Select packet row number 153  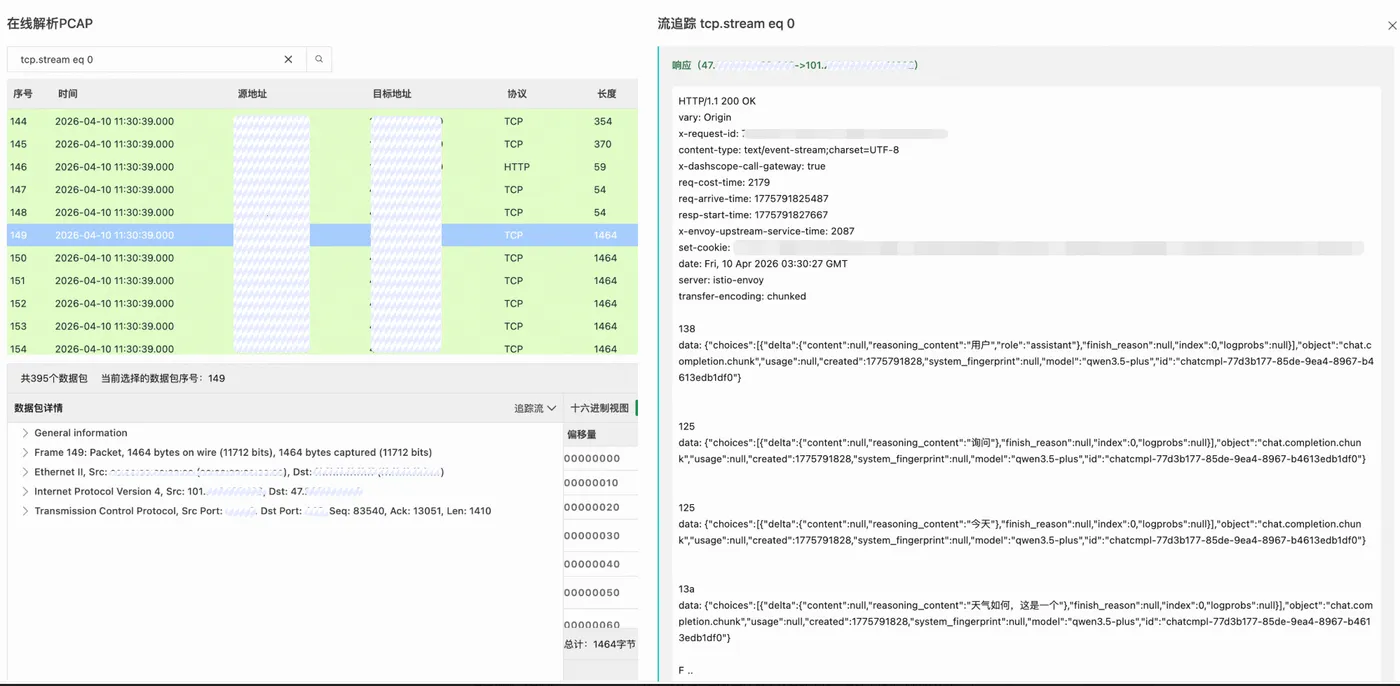point(322,326)
